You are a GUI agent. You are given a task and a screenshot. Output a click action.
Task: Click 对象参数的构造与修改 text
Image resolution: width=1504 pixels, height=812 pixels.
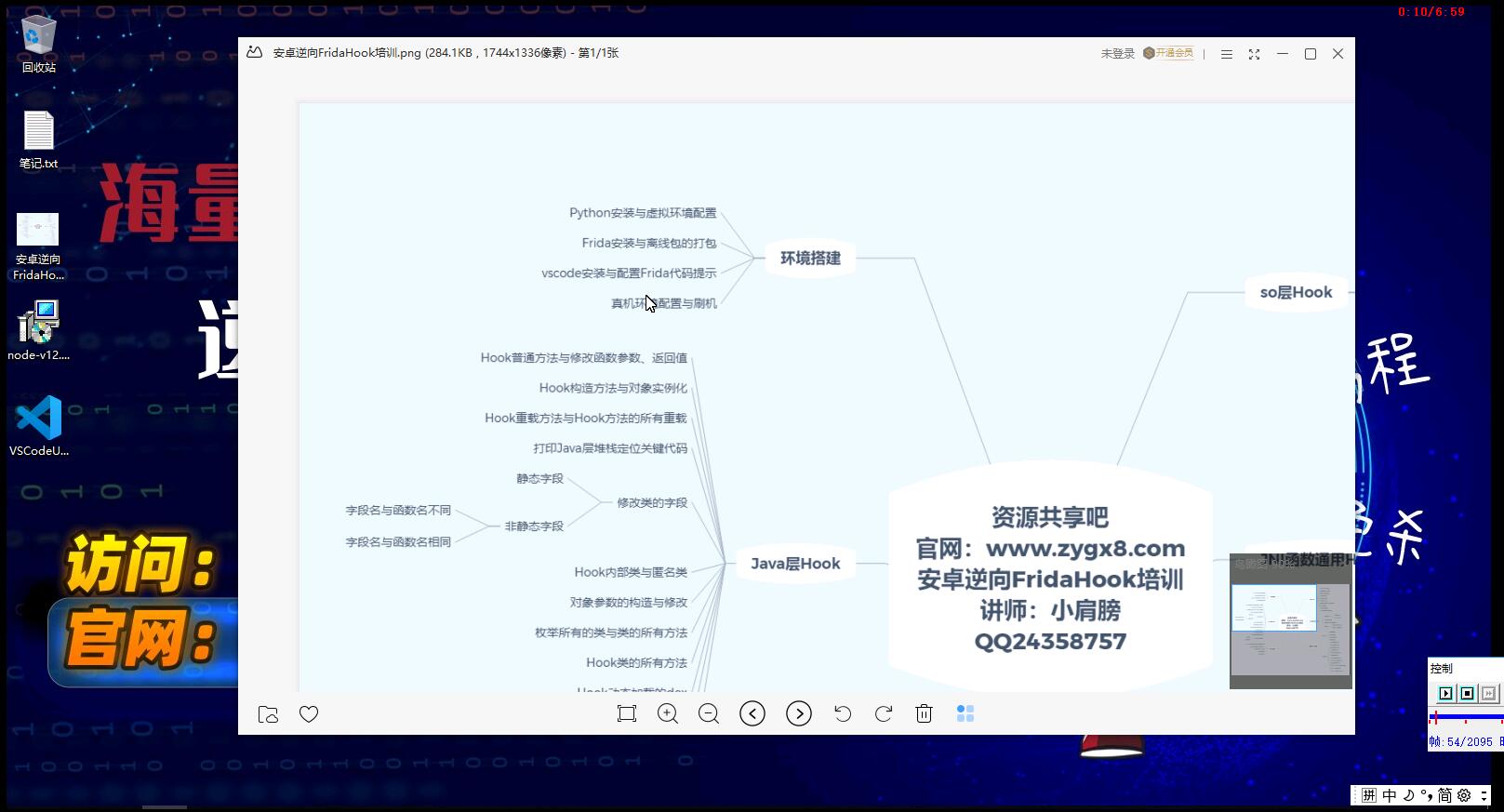coord(629,603)
